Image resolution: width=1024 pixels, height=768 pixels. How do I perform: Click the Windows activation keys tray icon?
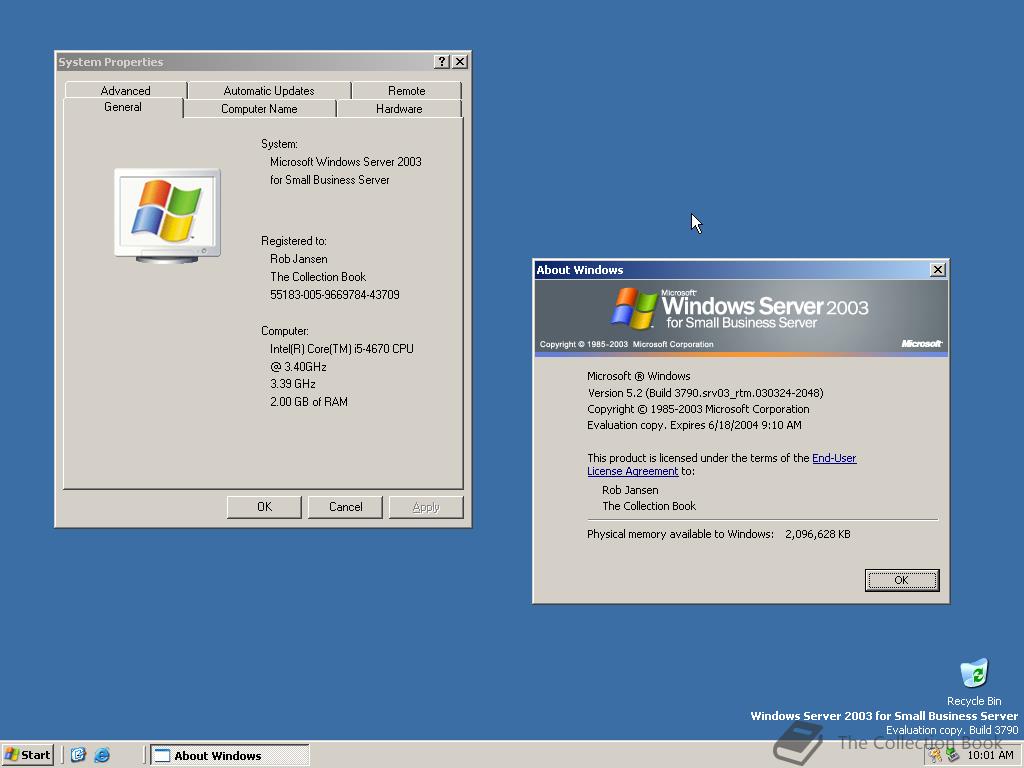tap(936, 756)
